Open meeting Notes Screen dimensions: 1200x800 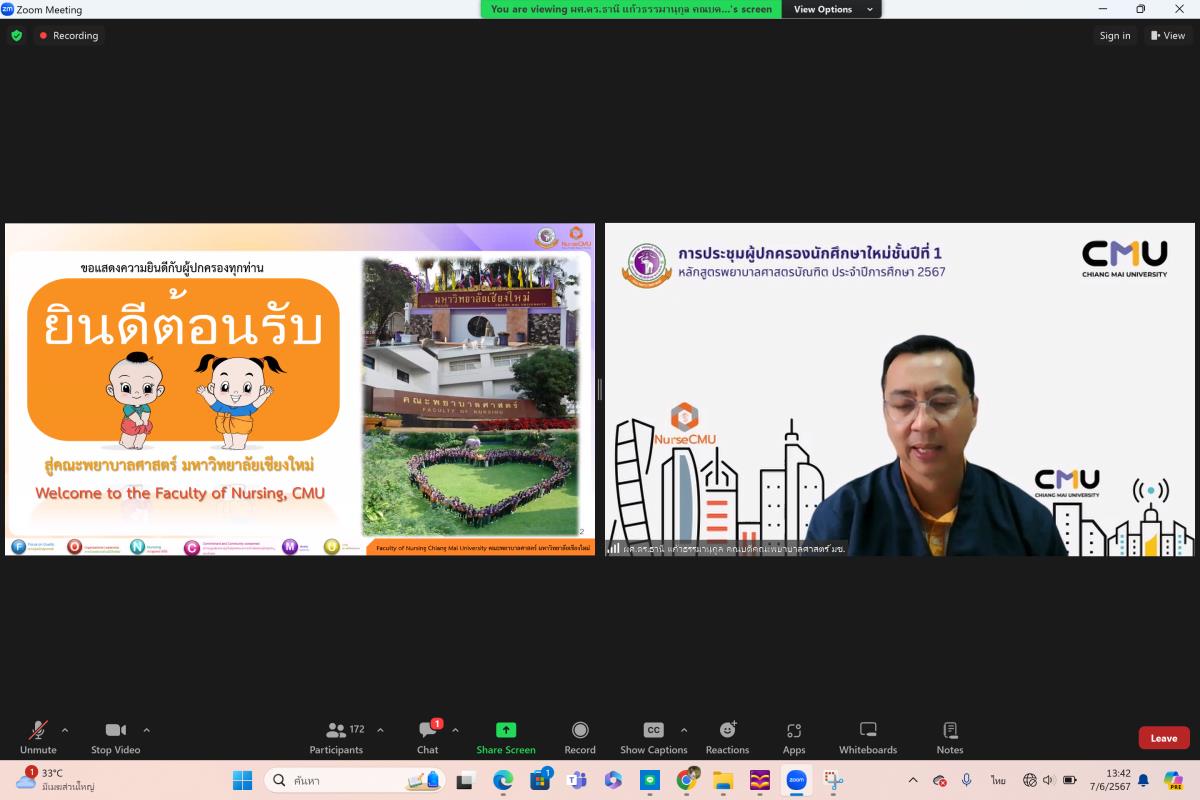click(x=950, y=738)
